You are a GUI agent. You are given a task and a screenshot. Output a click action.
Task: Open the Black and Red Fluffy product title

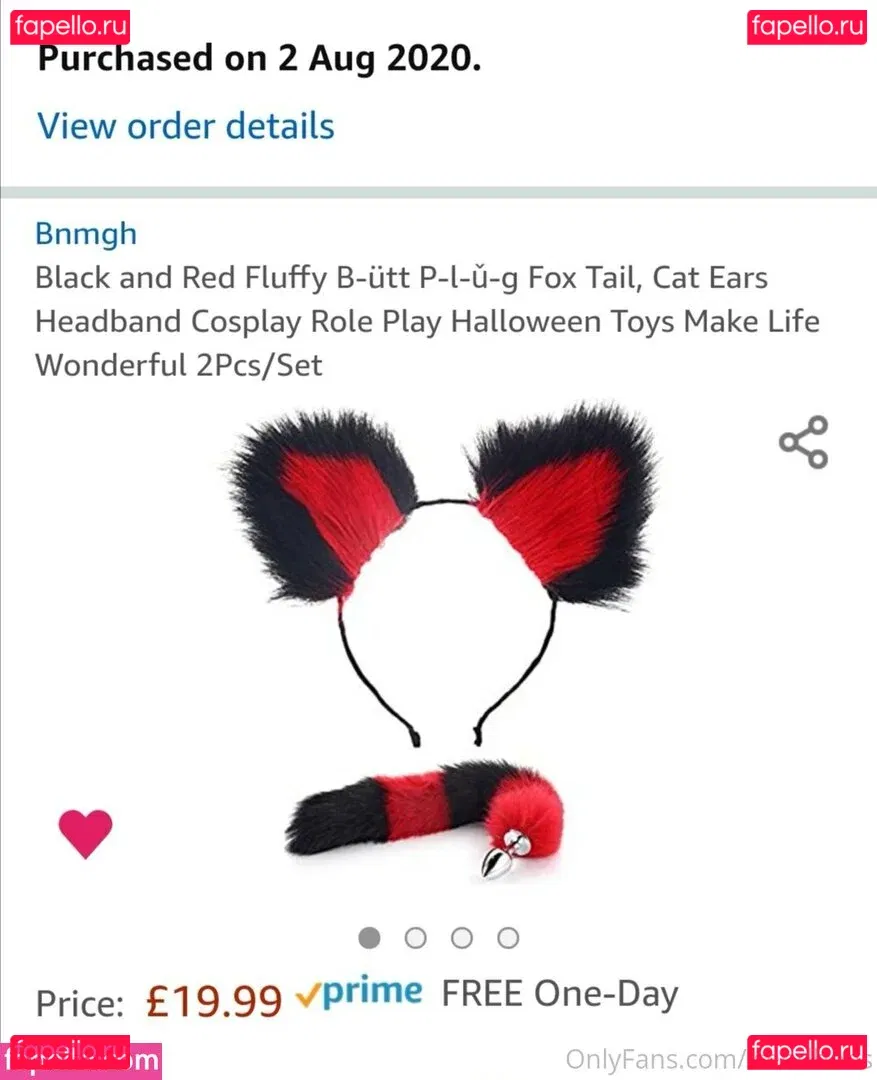[427, 322]
